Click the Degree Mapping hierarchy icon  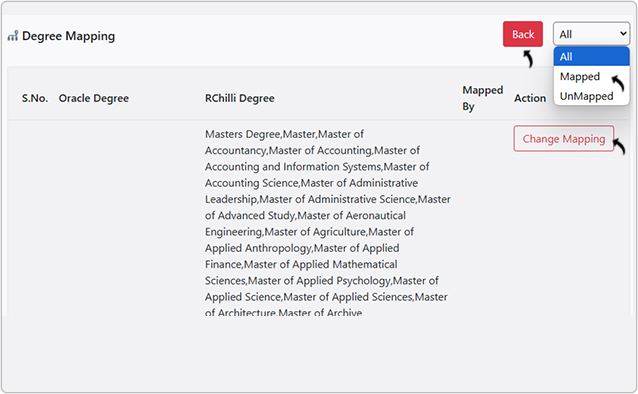click(13, 36)
